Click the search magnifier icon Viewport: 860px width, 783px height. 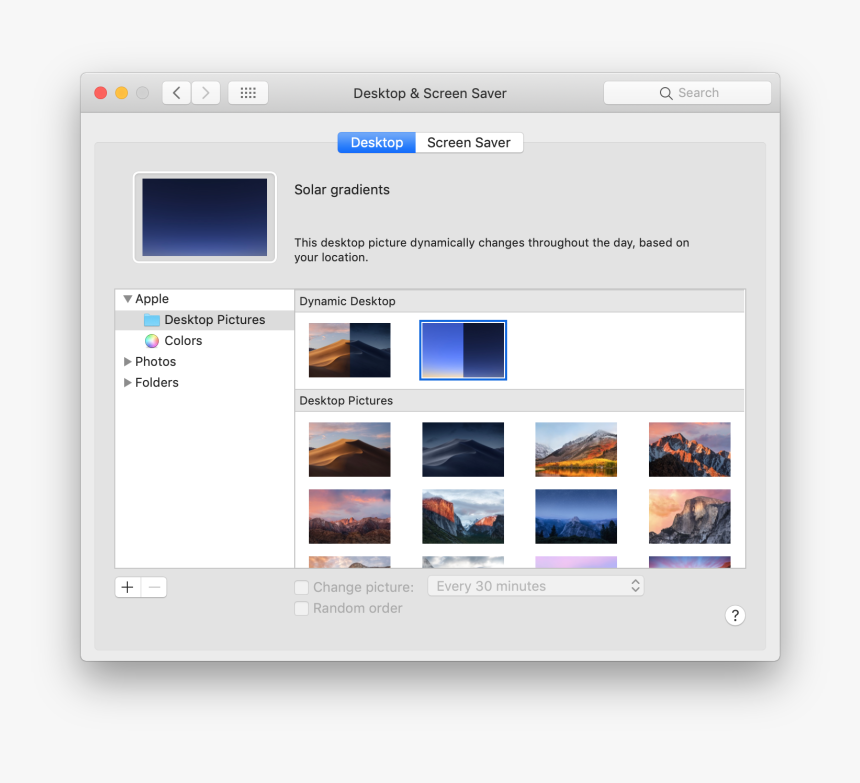click(x=666, y=92)
